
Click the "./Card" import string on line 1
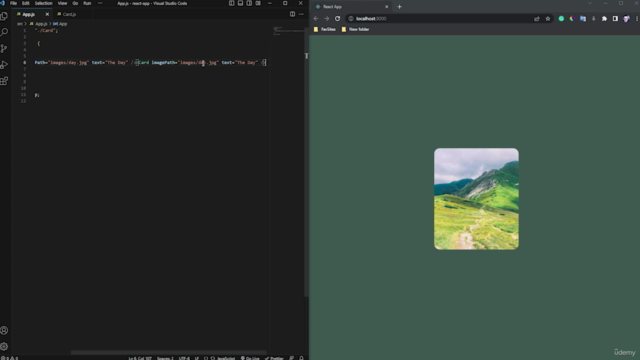[x=46, y=31]
